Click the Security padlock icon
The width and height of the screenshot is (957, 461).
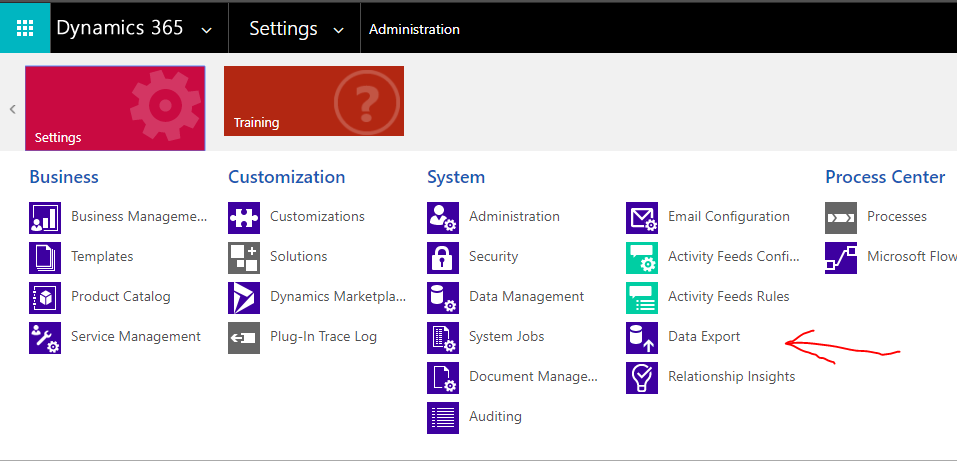point(442,258)
